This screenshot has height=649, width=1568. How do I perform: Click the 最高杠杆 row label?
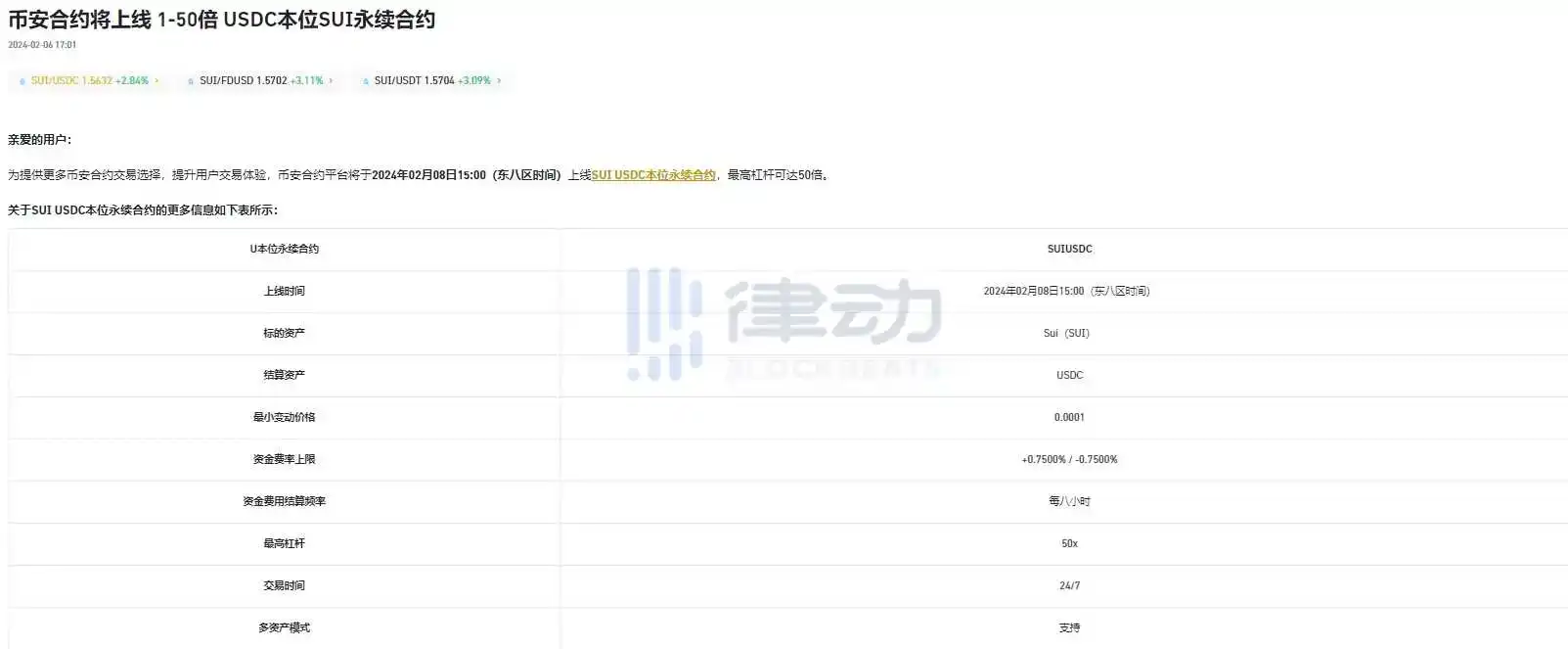click(285, 544)
